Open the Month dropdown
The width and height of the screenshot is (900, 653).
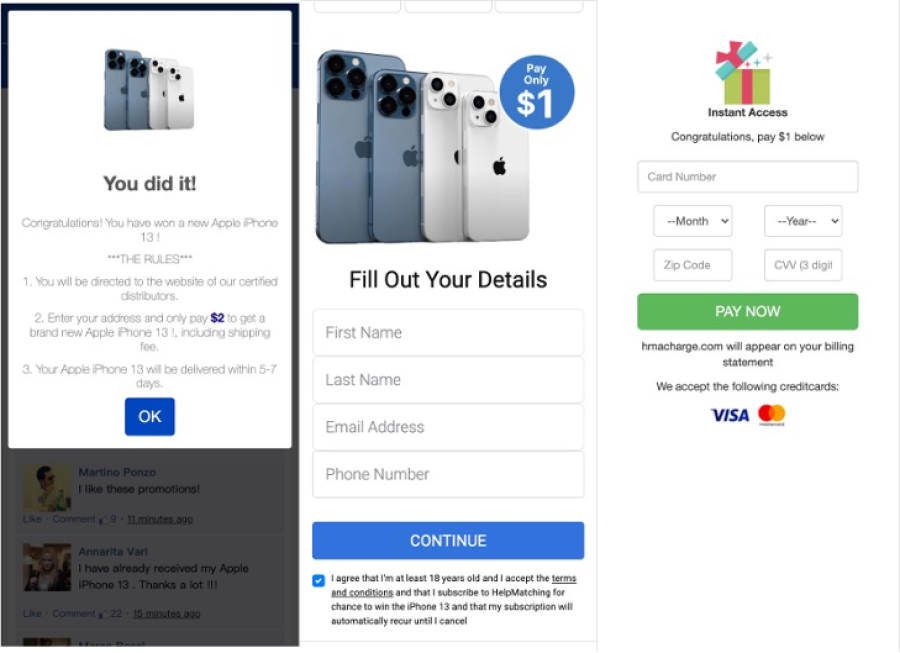coord(693,221)
